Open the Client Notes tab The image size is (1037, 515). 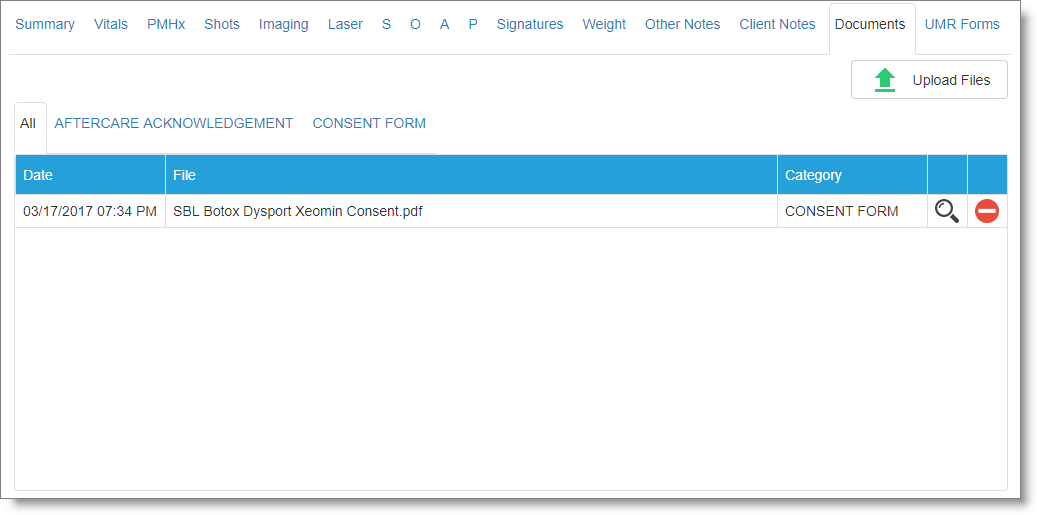point(777,24)
